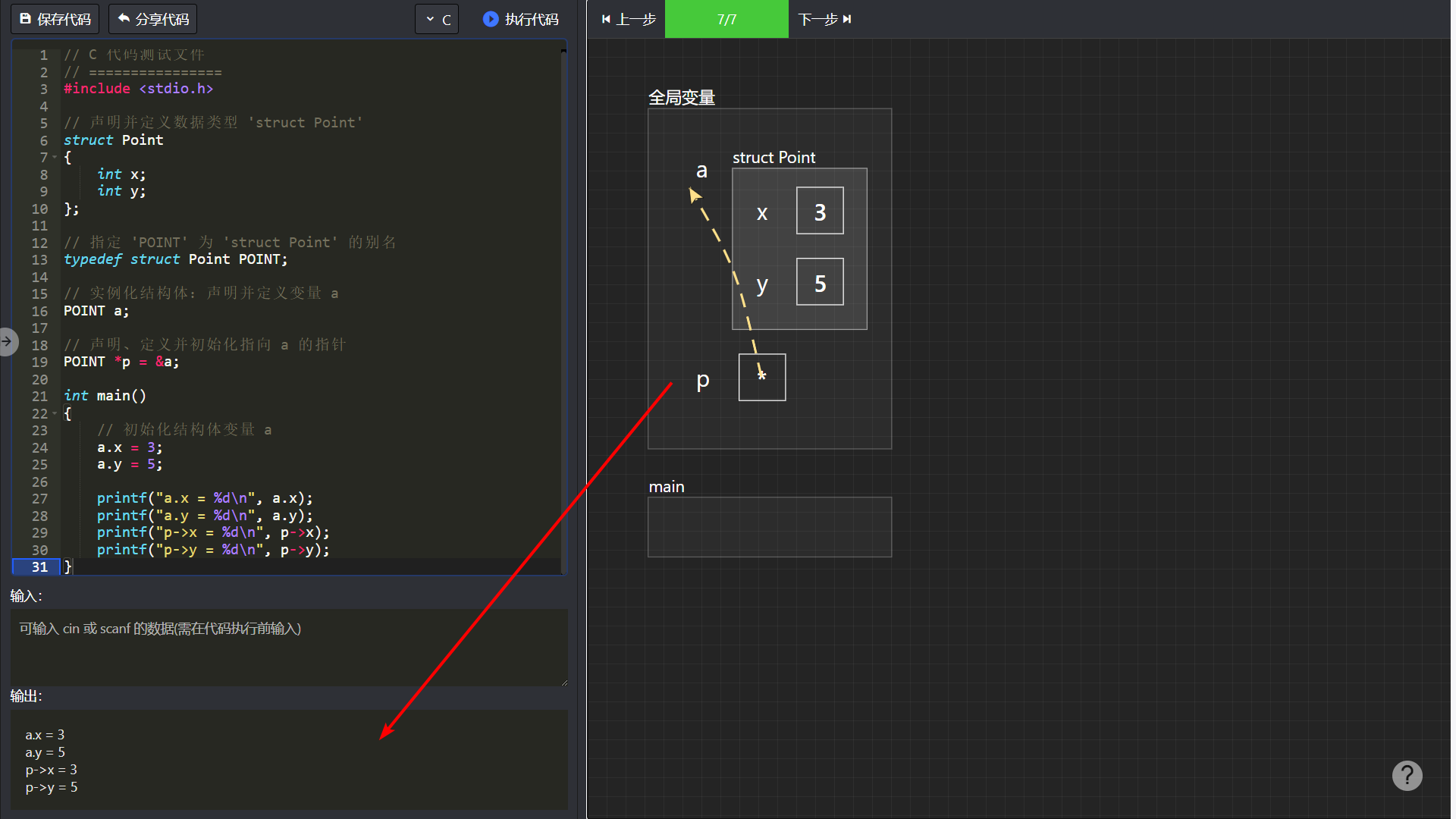Click the empty main stack frame box
Screen dimensions: 1456x819
[770, 527]
